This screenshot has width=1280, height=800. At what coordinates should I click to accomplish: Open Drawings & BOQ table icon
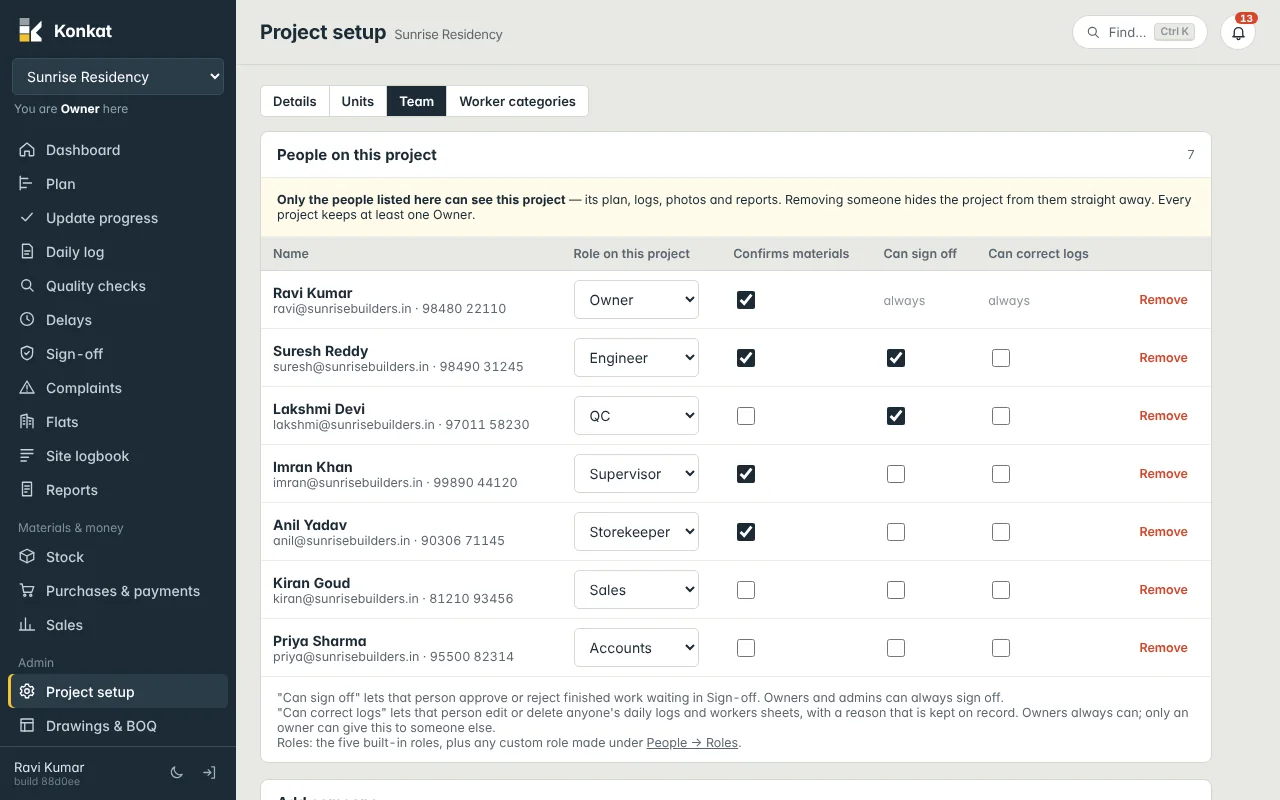27,726
